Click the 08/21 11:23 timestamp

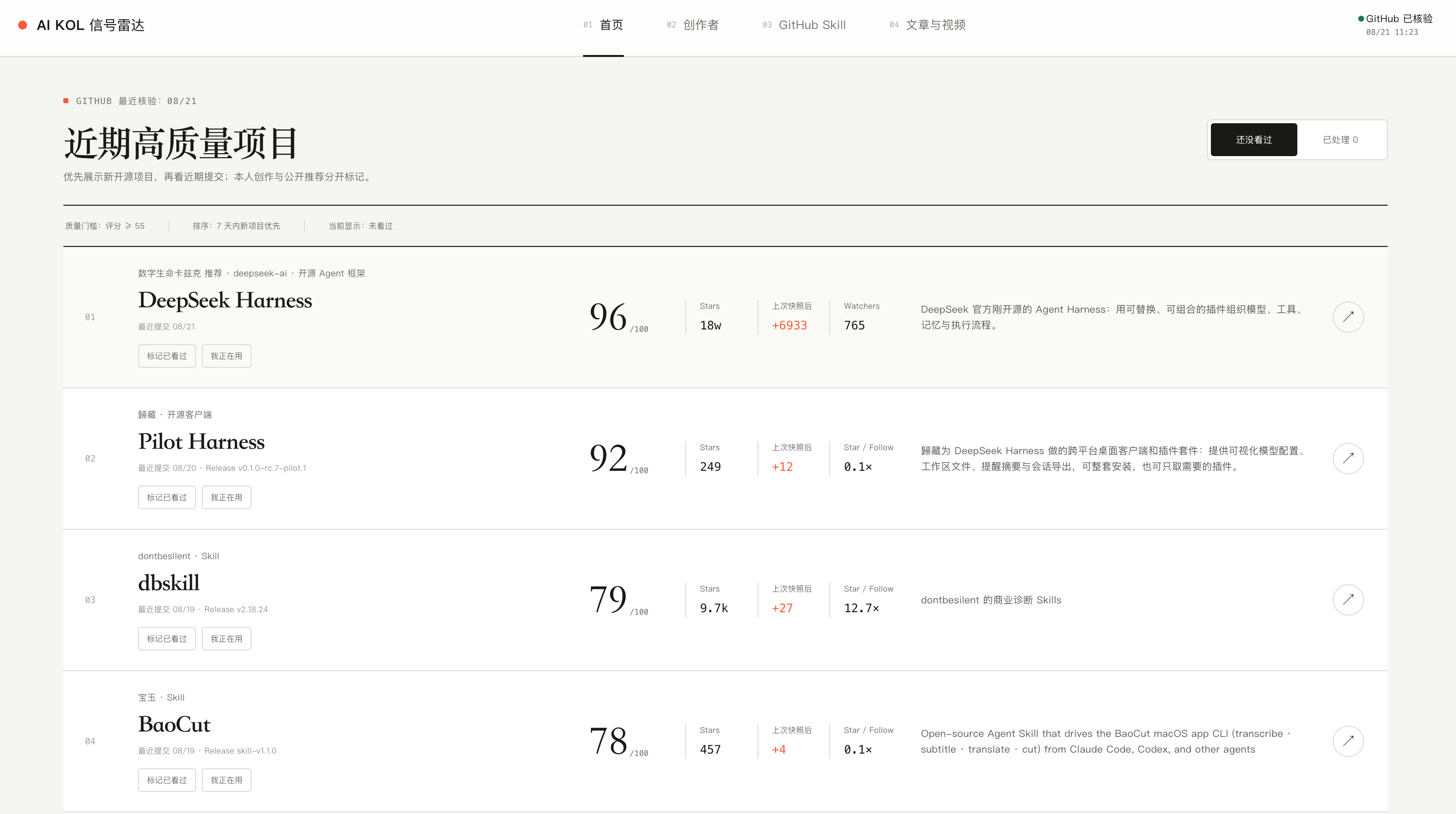click(1392, 32)
